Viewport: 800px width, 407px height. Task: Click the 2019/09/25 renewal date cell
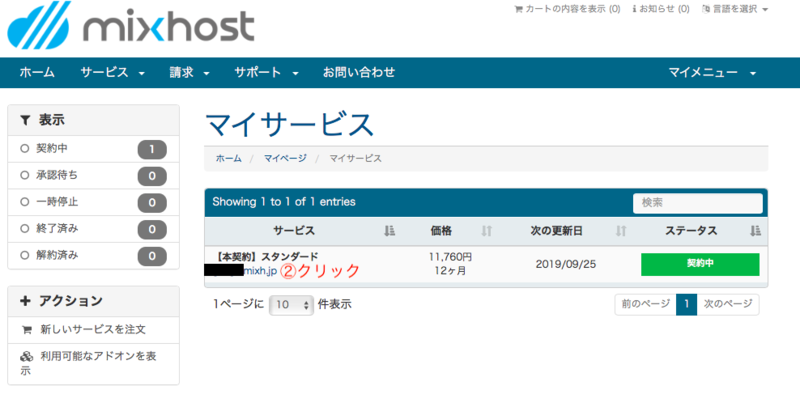click(566, 264)
